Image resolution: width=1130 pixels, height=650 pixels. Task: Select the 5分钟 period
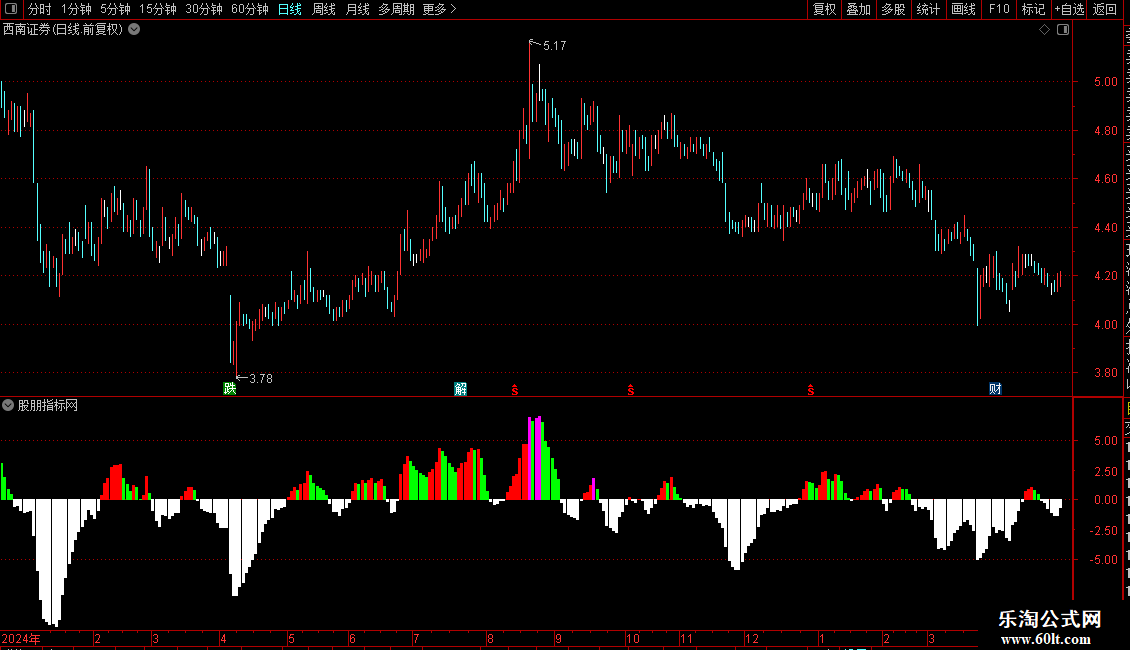tap(115, 9)
